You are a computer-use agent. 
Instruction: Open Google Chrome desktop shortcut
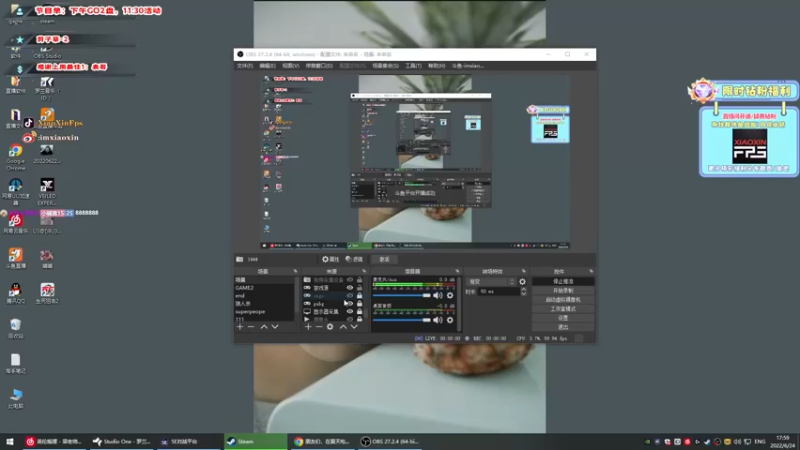(15, 157)
